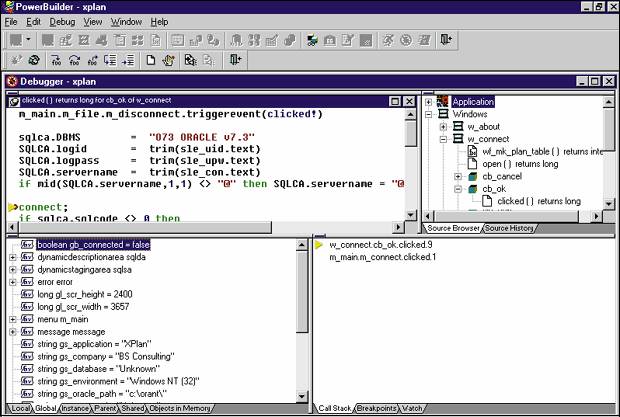This screenshot has height=417, width=620.
Task: Click the cb_cancel button object icon
Action: point(473,176)
